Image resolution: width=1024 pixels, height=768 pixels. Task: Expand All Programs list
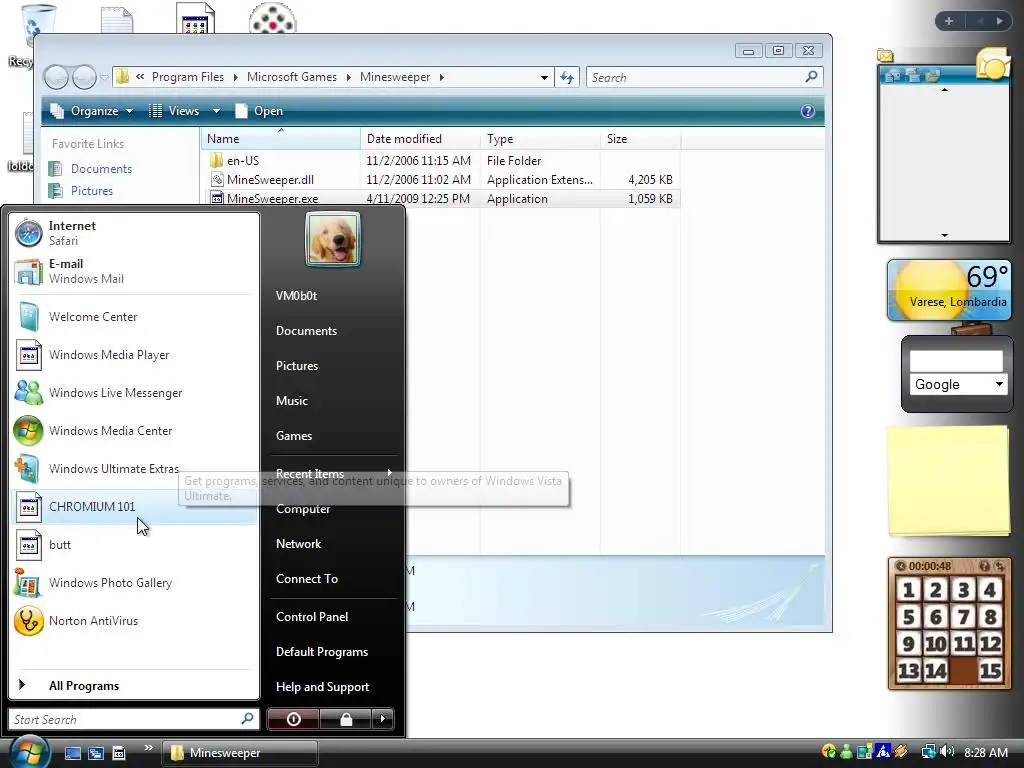pos(134,686)
